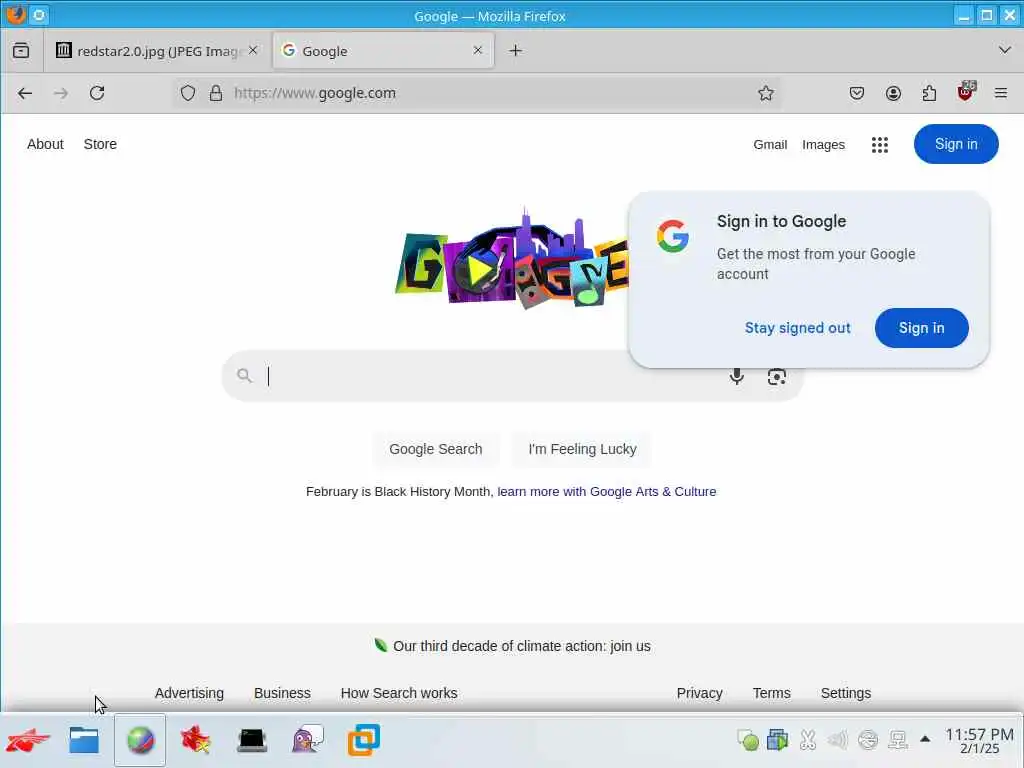Image resolution: width=1024 pixels, height=768 pixels.
Task: Click the I'm Feeling Lucky button
Action: [582, 449]
